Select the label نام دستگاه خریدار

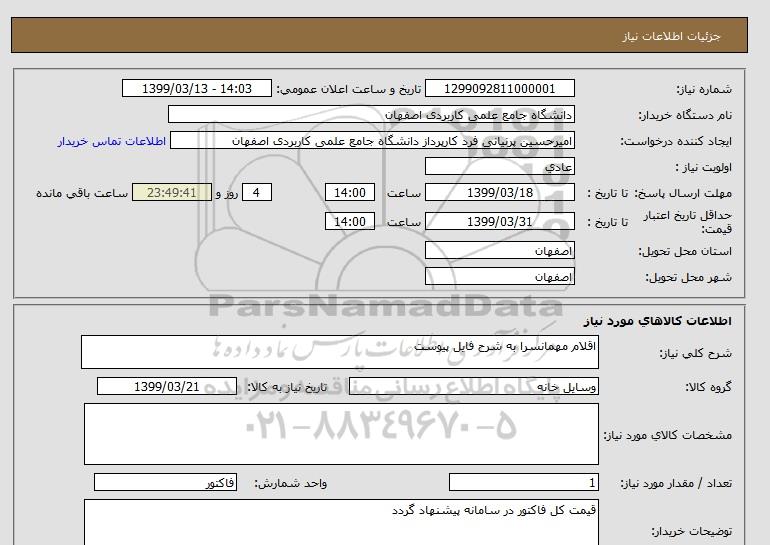[x=685, y=115]
